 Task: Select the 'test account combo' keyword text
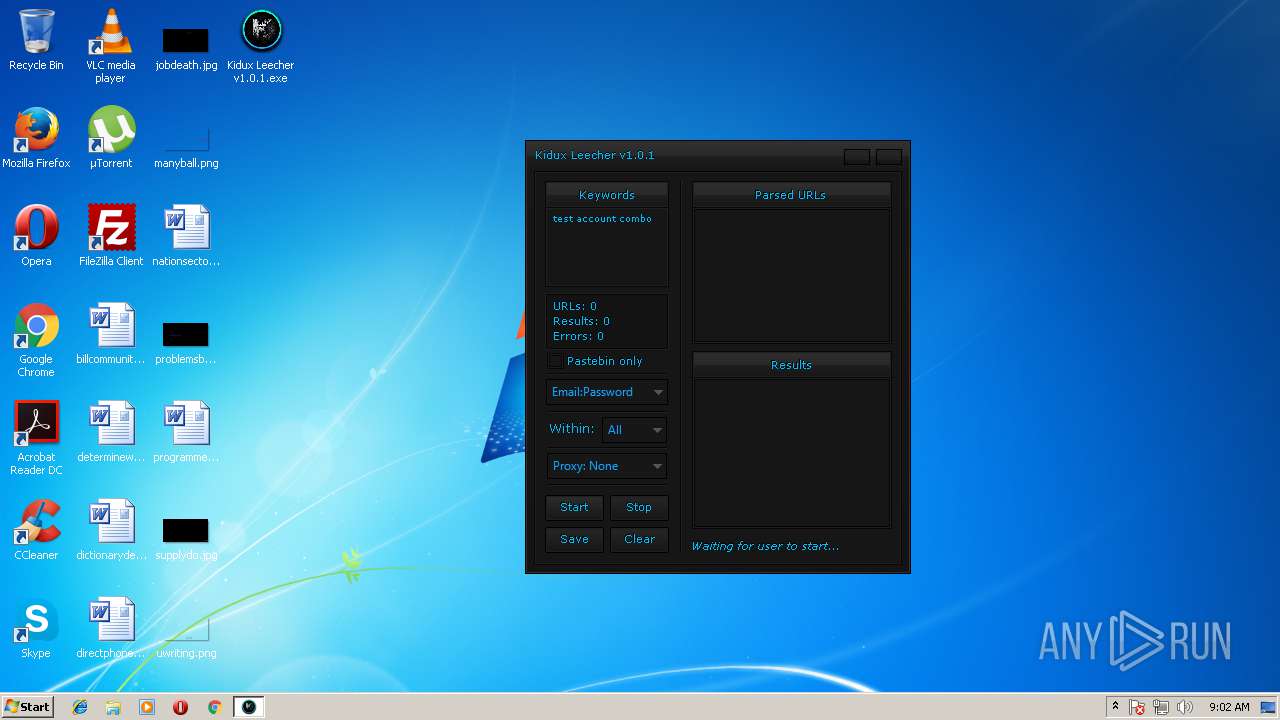(602, 218)
